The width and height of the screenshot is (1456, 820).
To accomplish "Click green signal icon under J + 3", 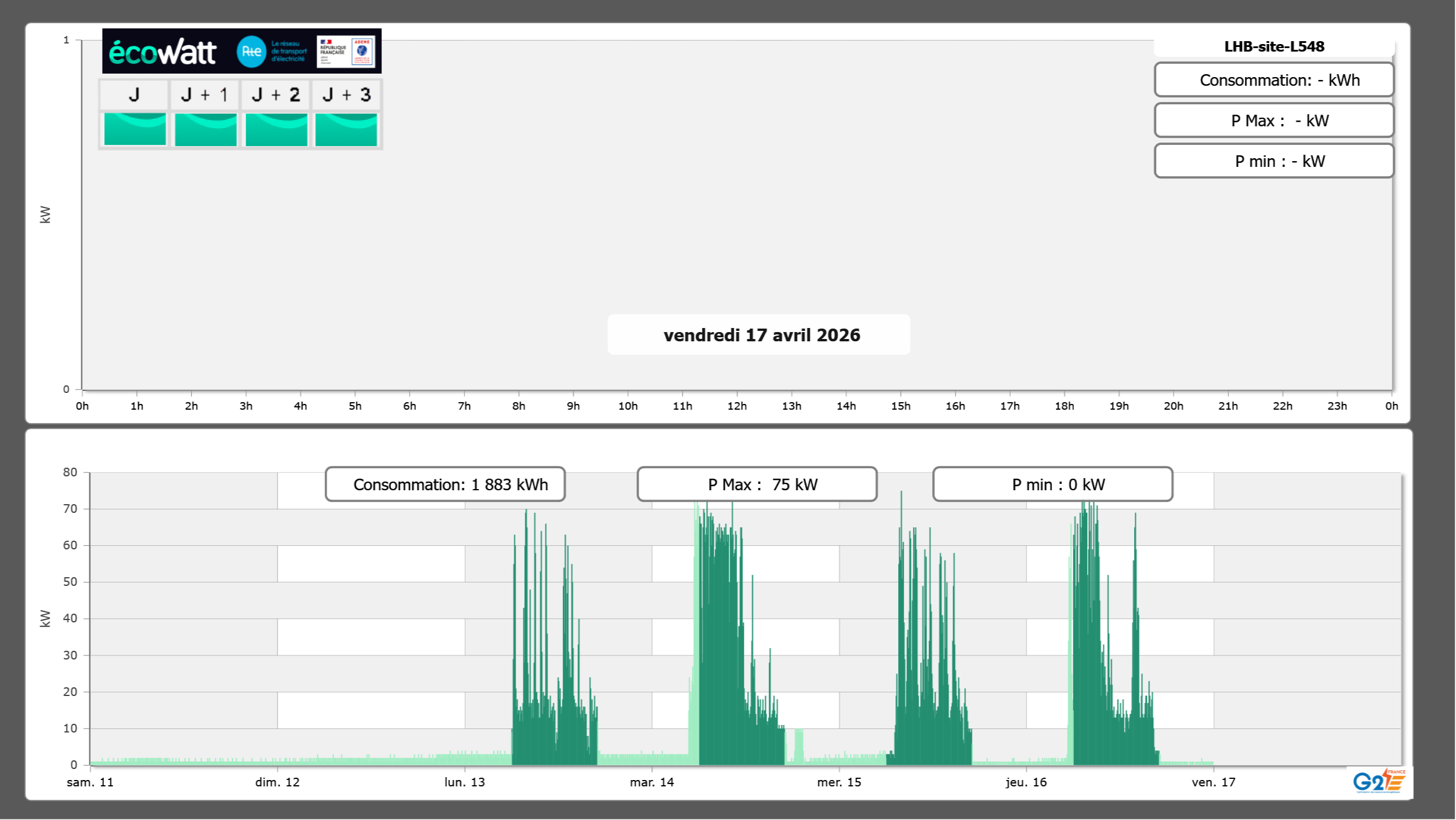I will tap(346, 129).
